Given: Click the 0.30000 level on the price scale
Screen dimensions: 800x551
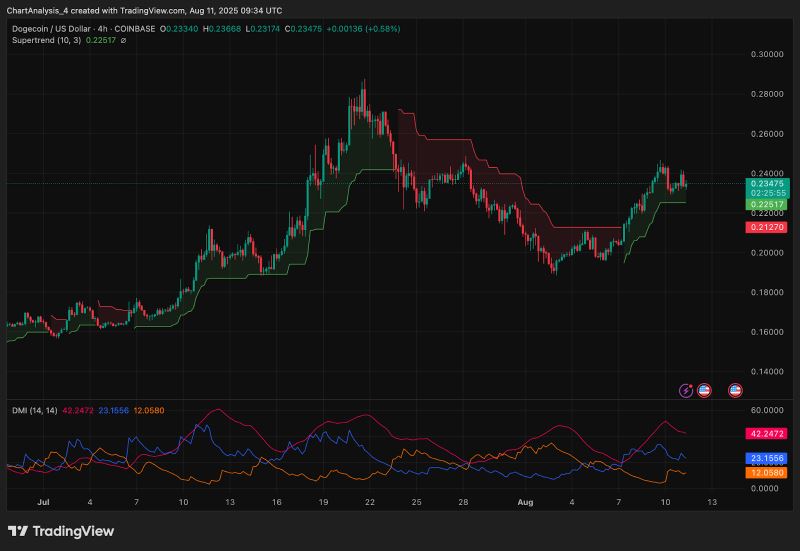Looking at the screenshot, I should pos(765,54).
